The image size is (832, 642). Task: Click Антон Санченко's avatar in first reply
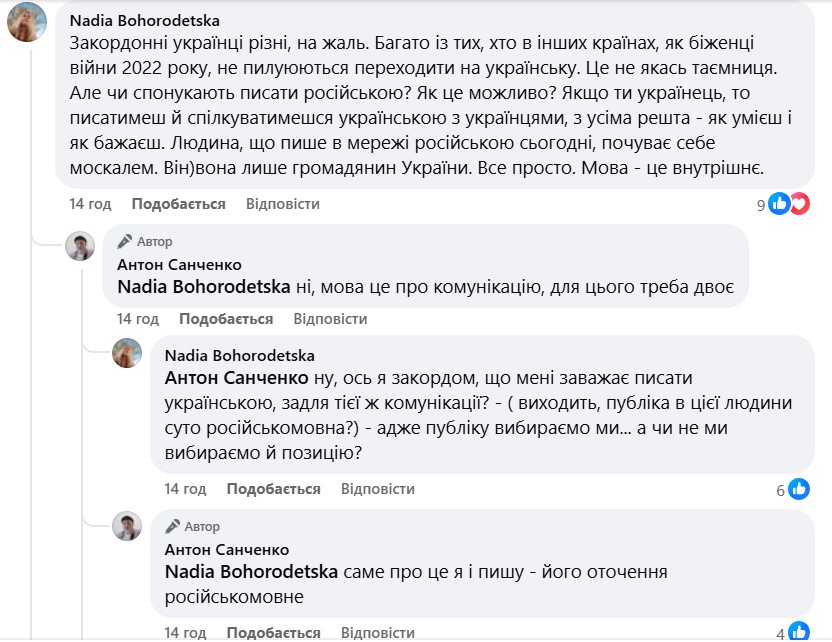coord(80,246)
